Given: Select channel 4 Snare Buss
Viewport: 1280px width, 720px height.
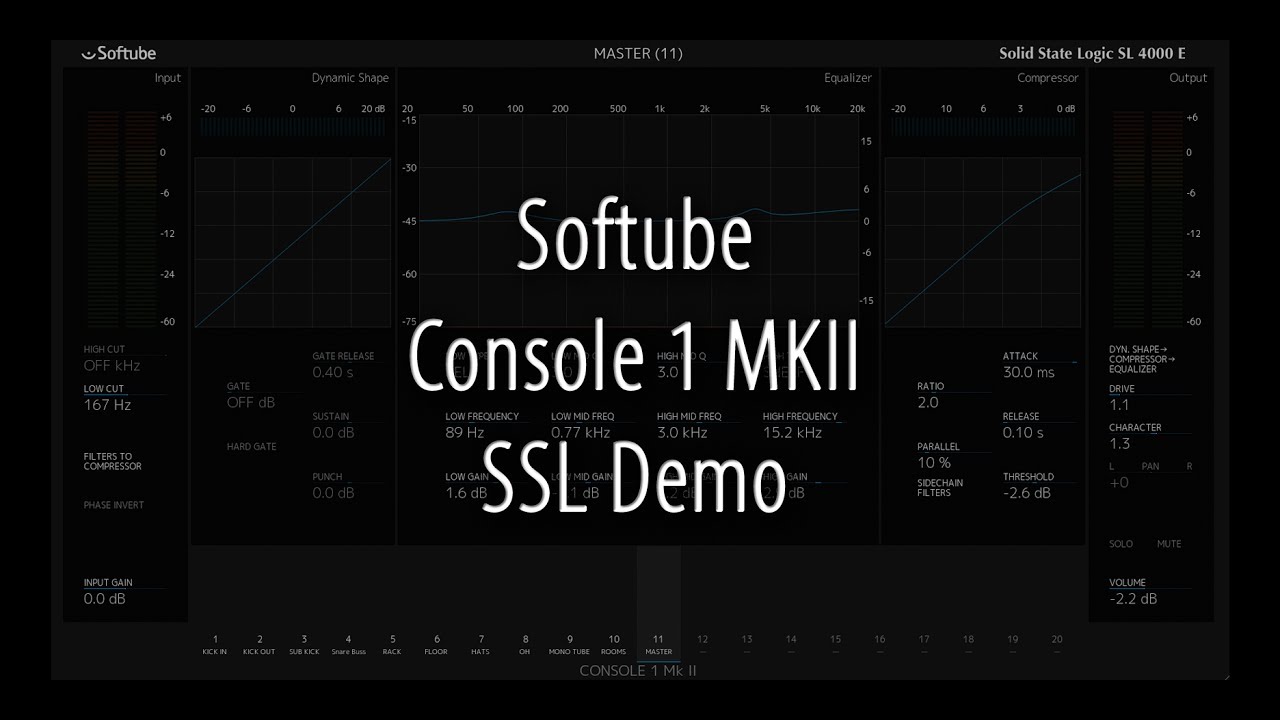Looking at the screenshot, I should [348, 645].
